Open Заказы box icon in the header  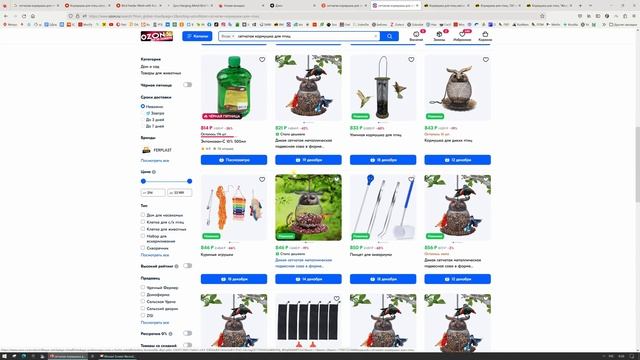pos(439,34)
